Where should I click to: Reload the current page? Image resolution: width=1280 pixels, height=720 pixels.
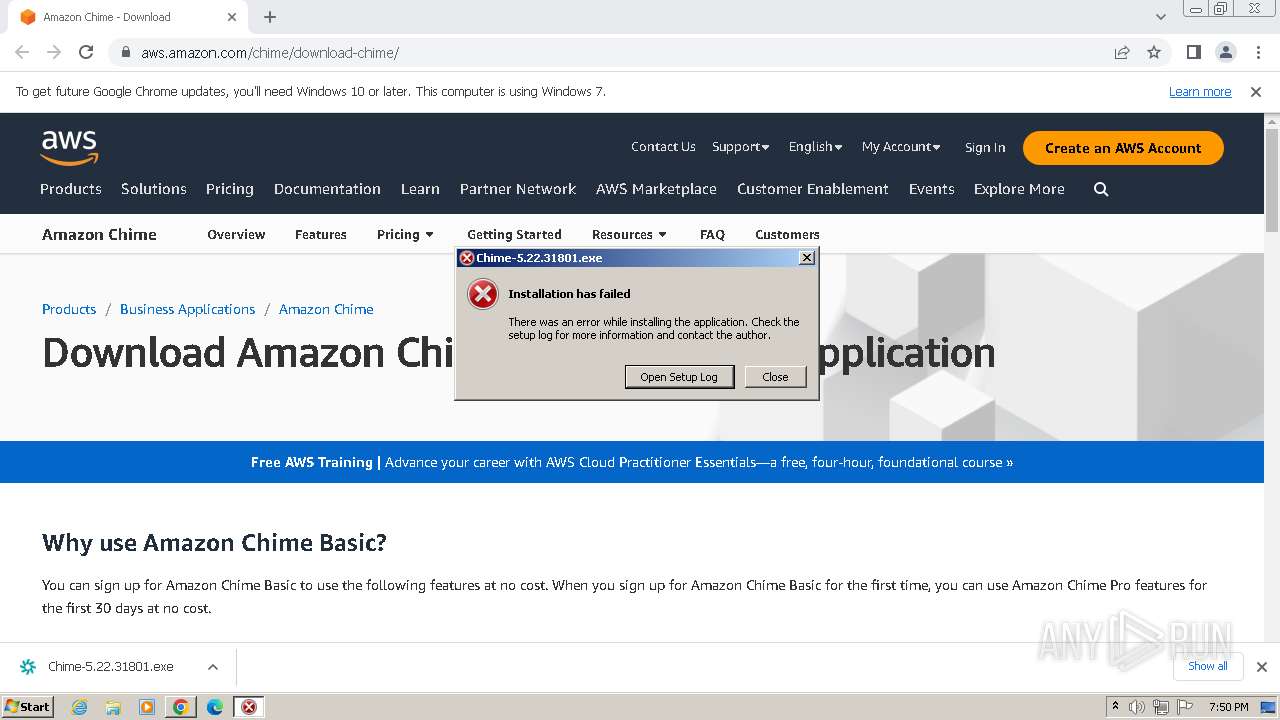86,52
